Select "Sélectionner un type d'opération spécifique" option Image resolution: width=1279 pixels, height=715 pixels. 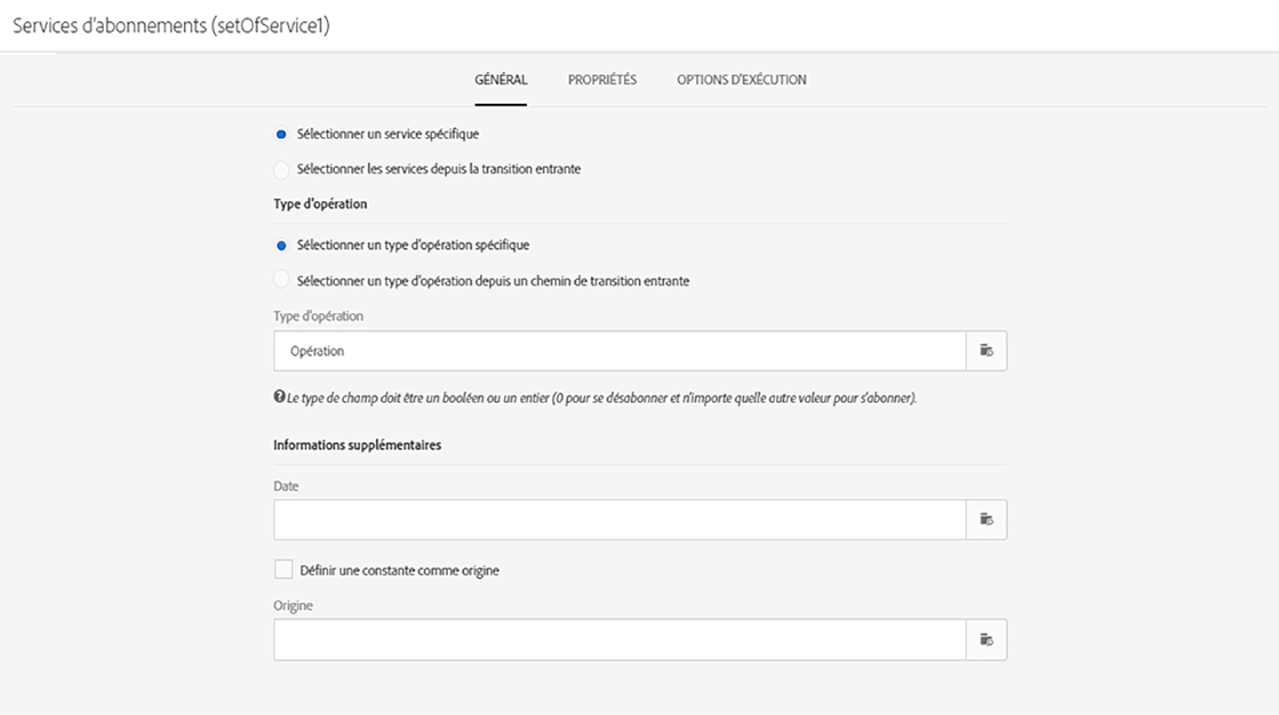coord(282,245)
